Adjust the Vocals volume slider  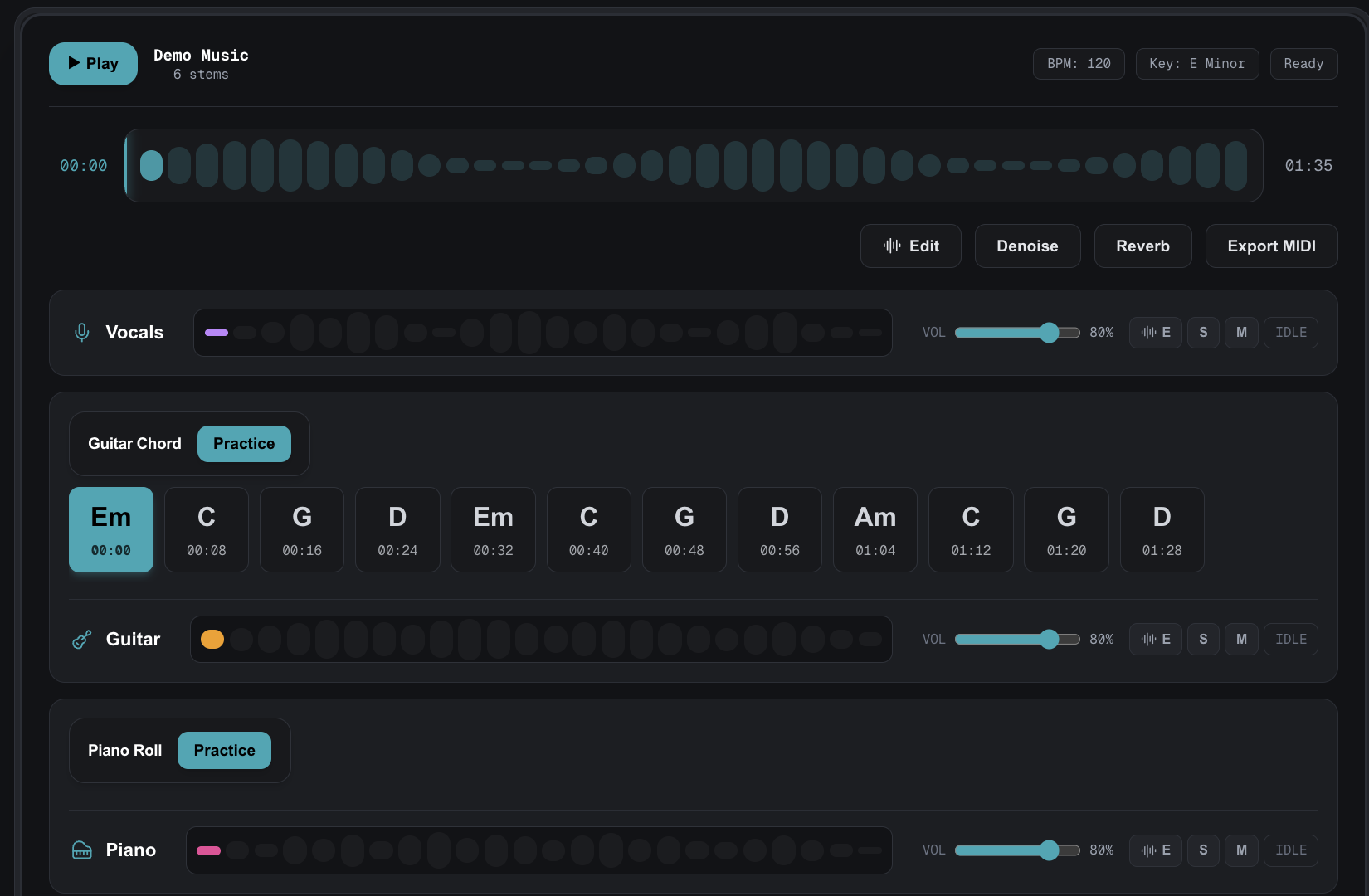(x=1017, y=333)
